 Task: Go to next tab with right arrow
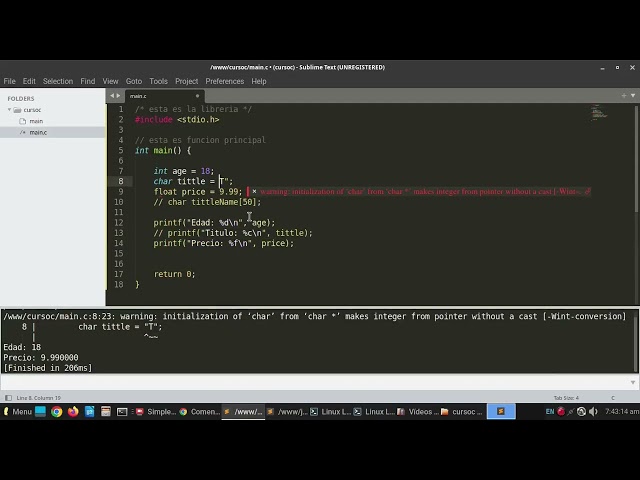118,96
